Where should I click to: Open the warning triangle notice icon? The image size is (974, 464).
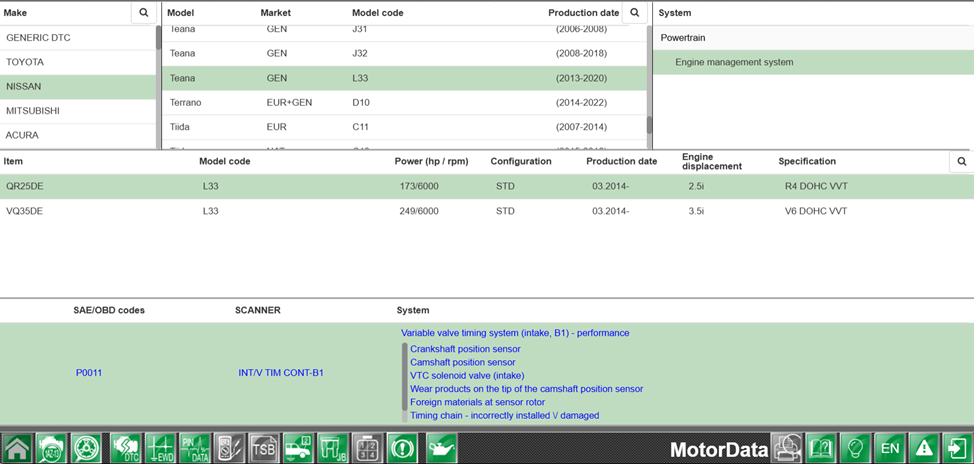click(925, 447)
